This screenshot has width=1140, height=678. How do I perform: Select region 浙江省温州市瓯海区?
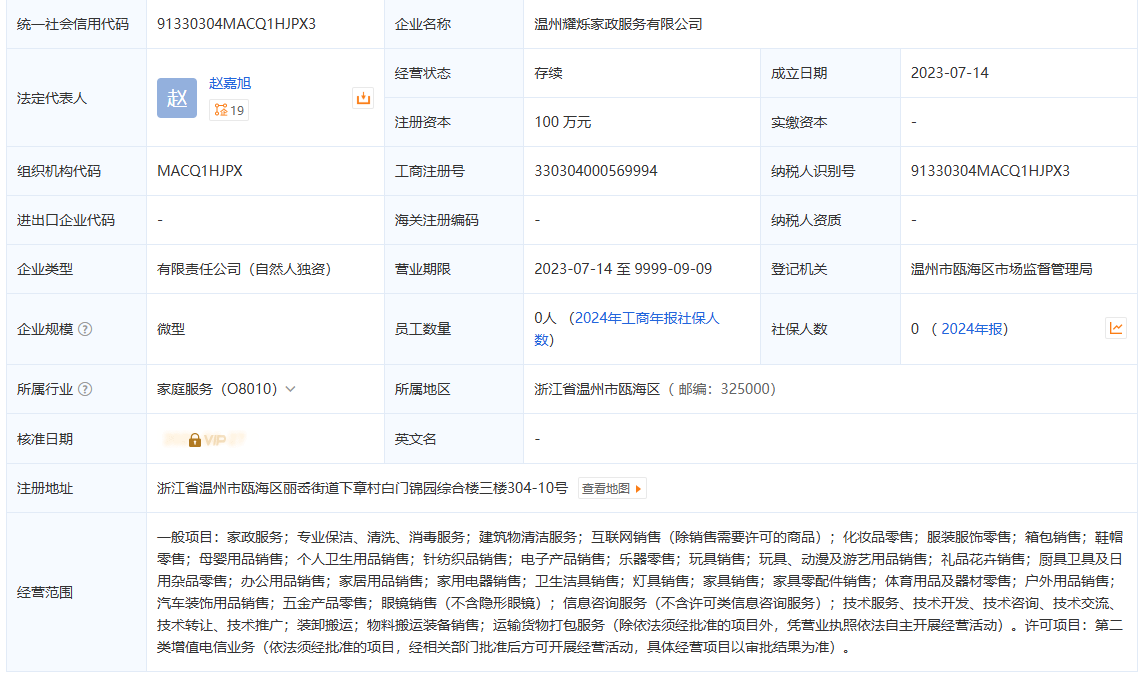point(597,390)
